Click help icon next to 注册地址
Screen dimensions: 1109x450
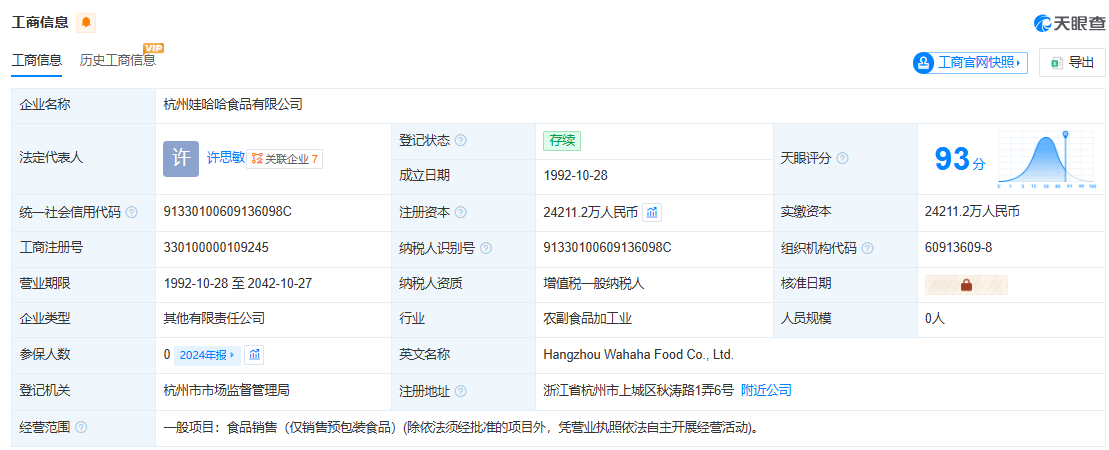460,391
